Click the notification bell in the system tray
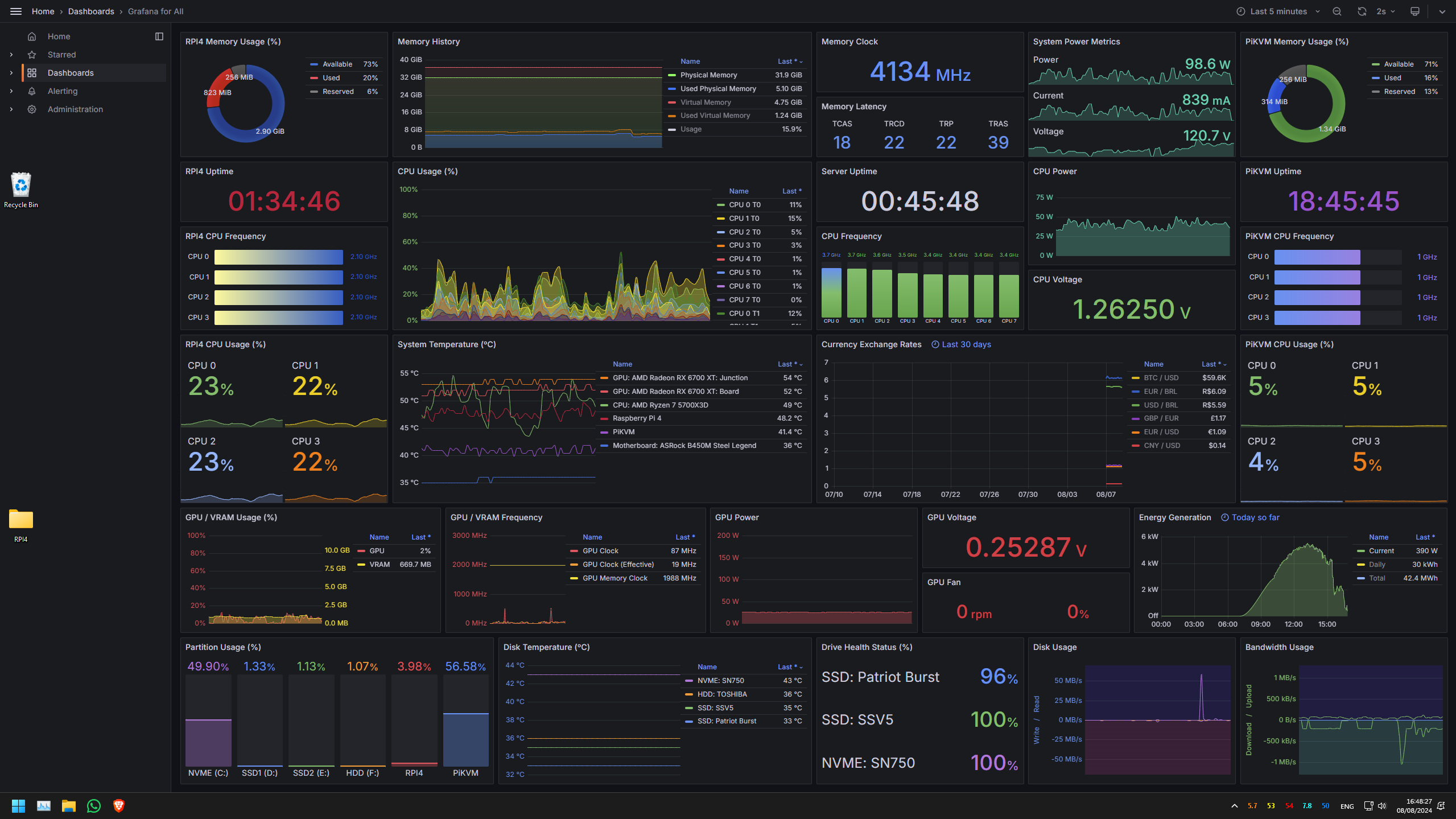 click(x=1441, y=806)
